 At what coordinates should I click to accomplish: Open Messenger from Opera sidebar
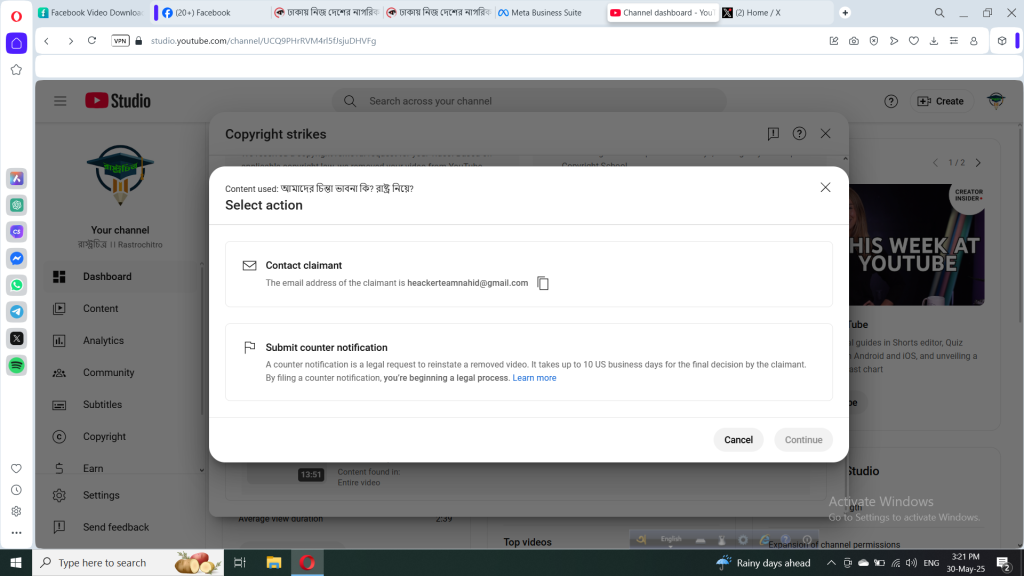click(17, 258)
